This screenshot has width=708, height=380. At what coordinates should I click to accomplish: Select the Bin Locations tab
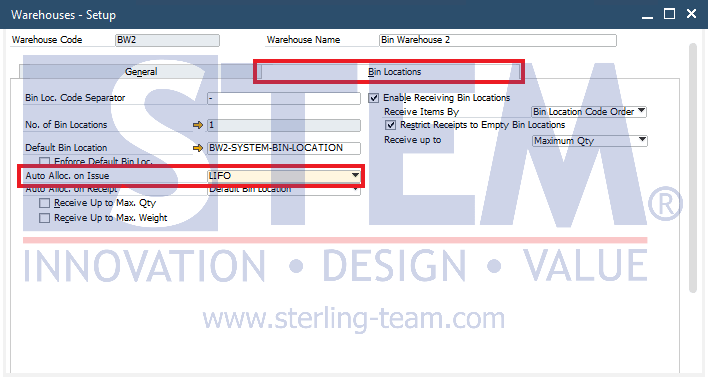pos(394,72)
